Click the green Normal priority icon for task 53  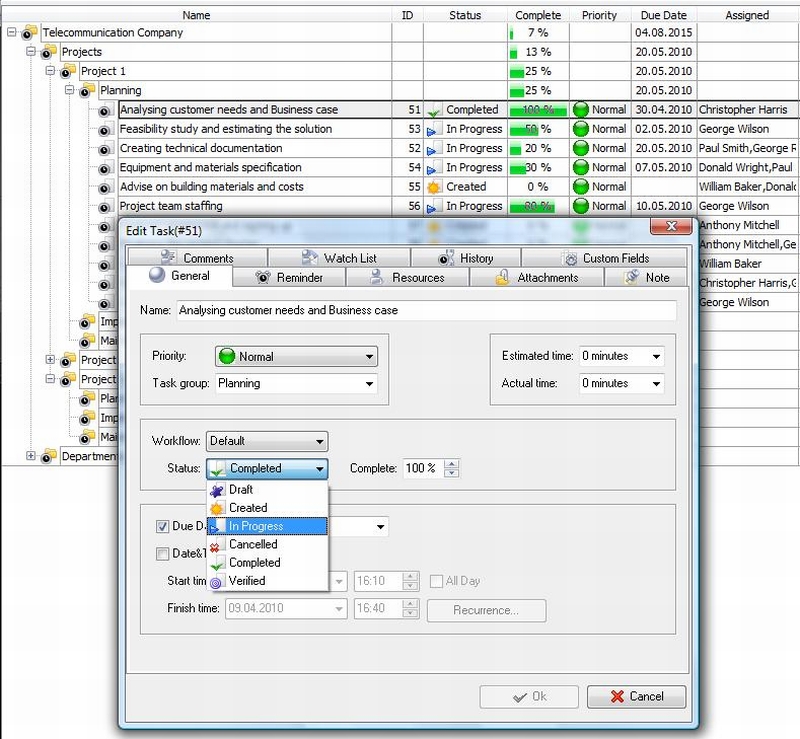pyautogui.click(x=580, y=129)
